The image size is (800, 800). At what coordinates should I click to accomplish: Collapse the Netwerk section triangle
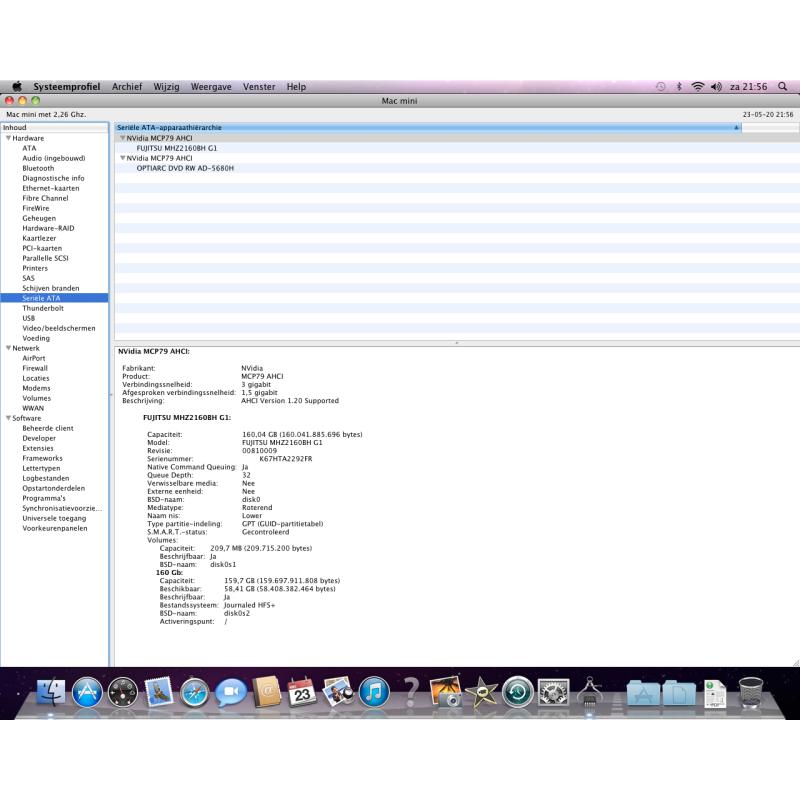[x=8, y=348]
